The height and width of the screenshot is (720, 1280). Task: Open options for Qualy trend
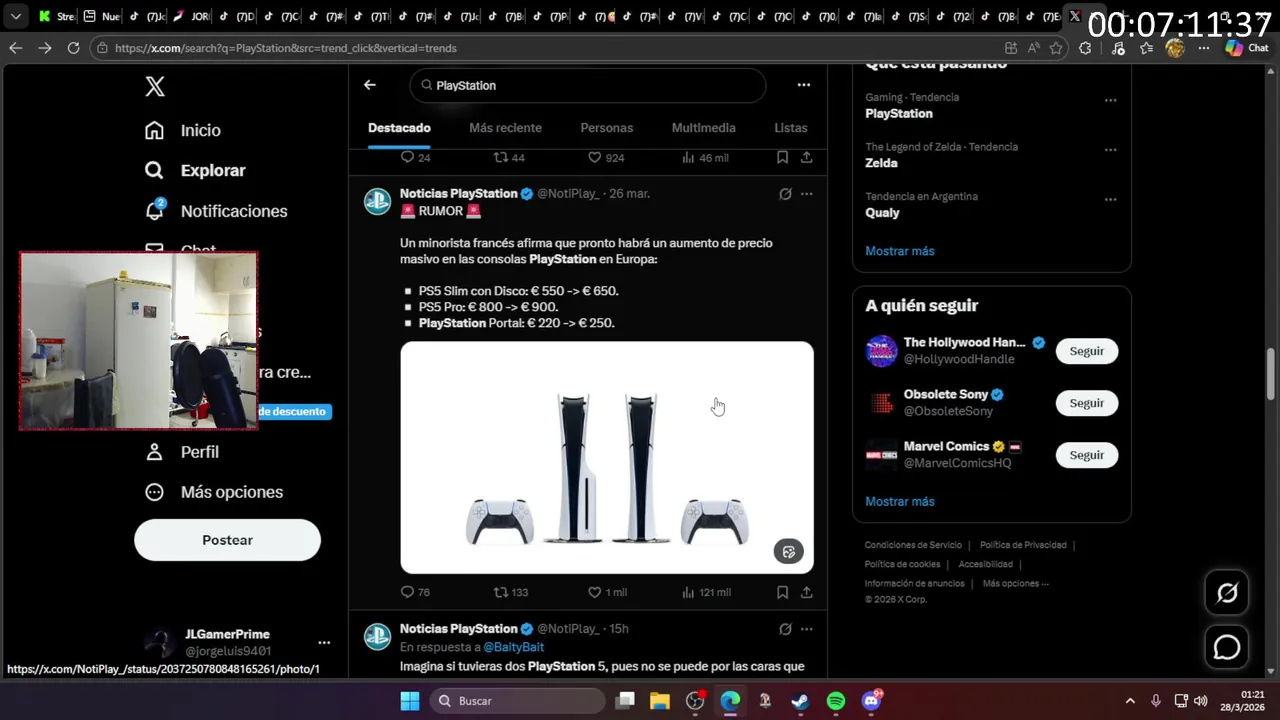(1110, 199)
